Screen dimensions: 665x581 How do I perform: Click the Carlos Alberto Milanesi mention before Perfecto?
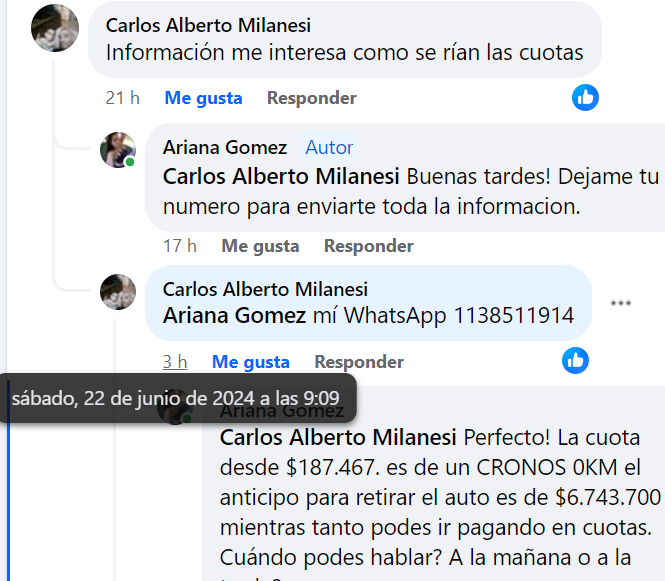(x=338, y=437)
